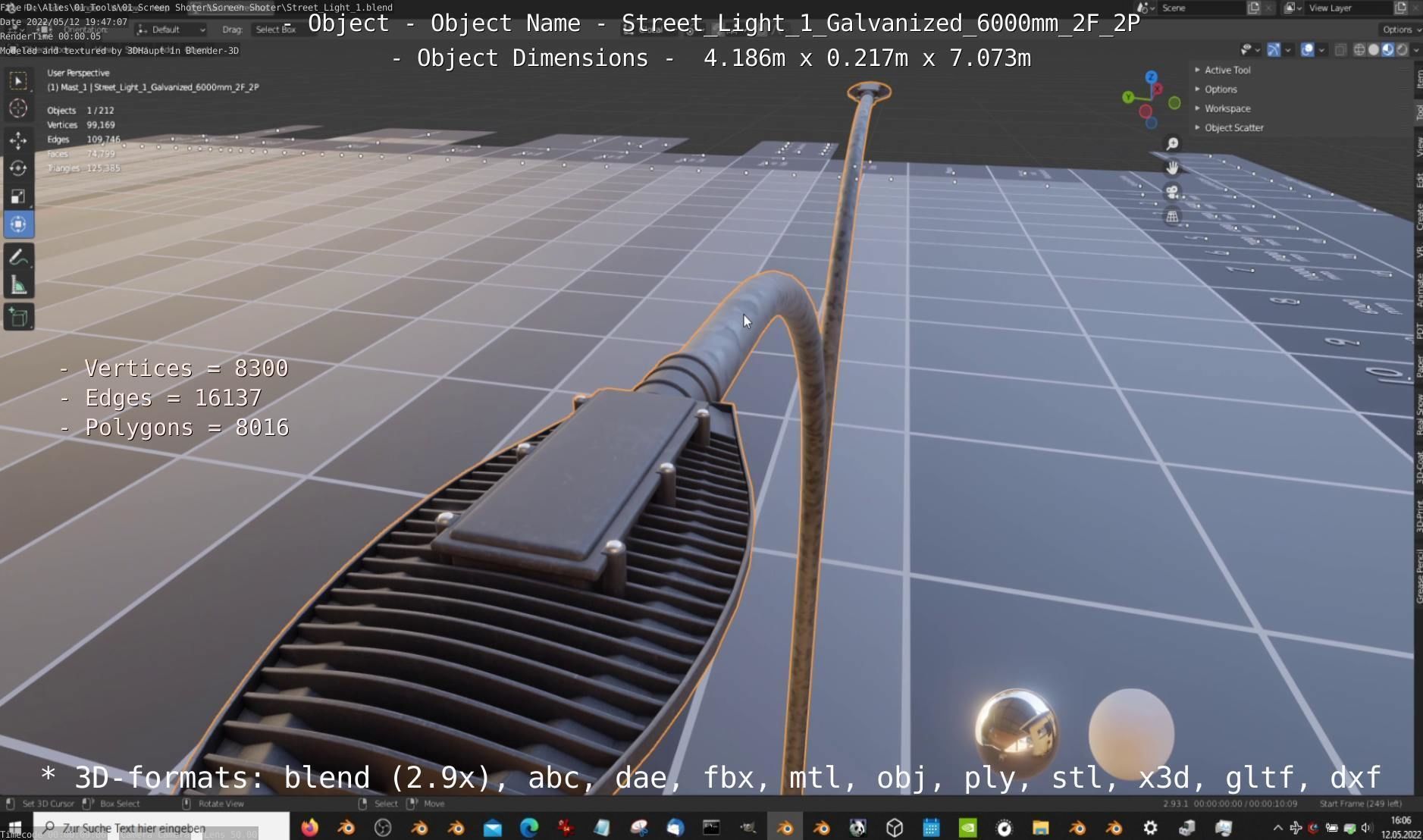Click the Windows search box

[161, 827]
